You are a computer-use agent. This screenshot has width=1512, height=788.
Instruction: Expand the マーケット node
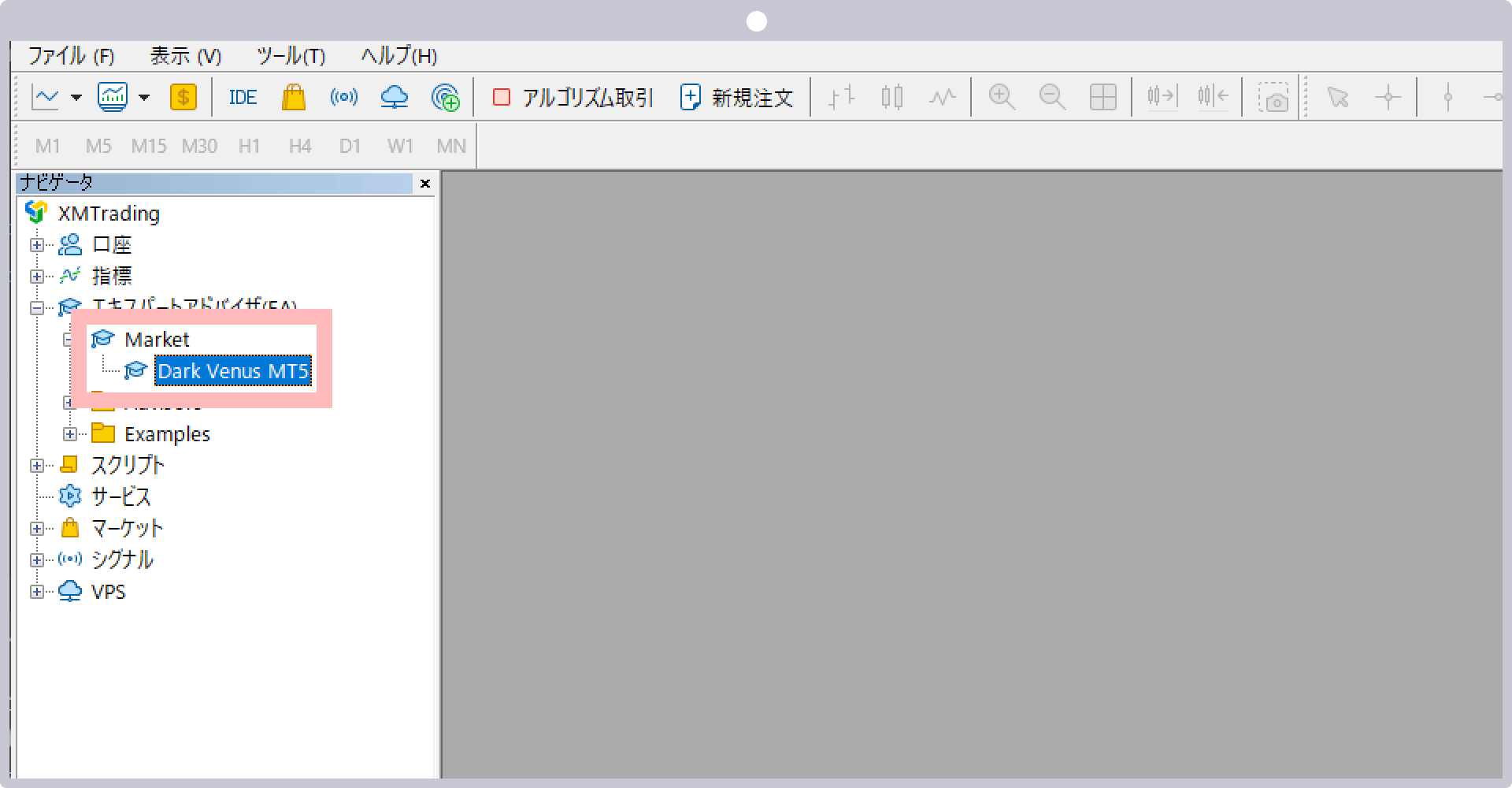37,529
